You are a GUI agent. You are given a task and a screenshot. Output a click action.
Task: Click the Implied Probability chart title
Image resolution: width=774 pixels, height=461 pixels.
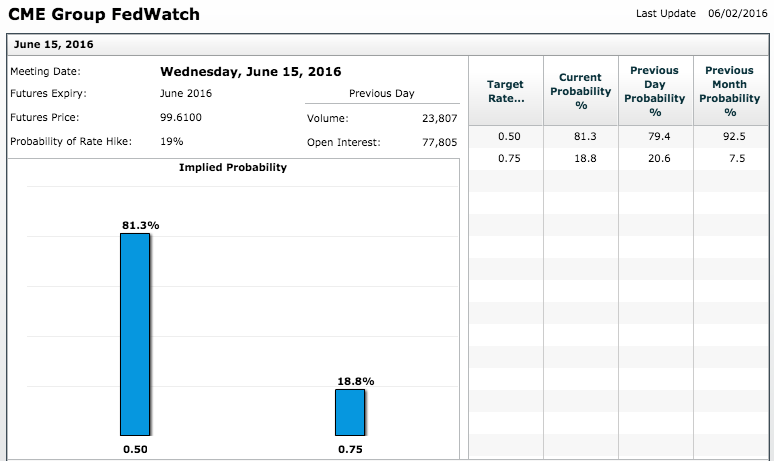[232, 167]
